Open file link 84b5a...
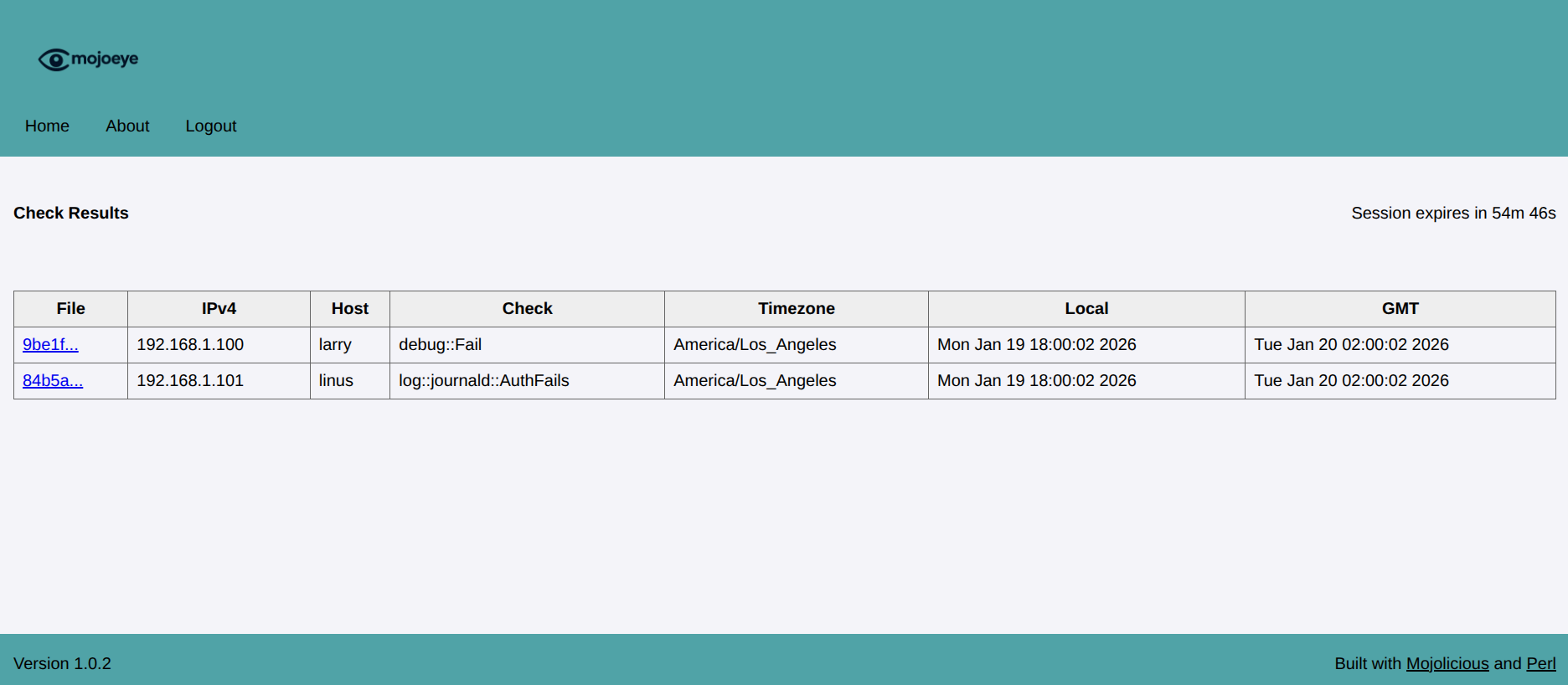The image size is (1568, 685). tap(53, 380)
